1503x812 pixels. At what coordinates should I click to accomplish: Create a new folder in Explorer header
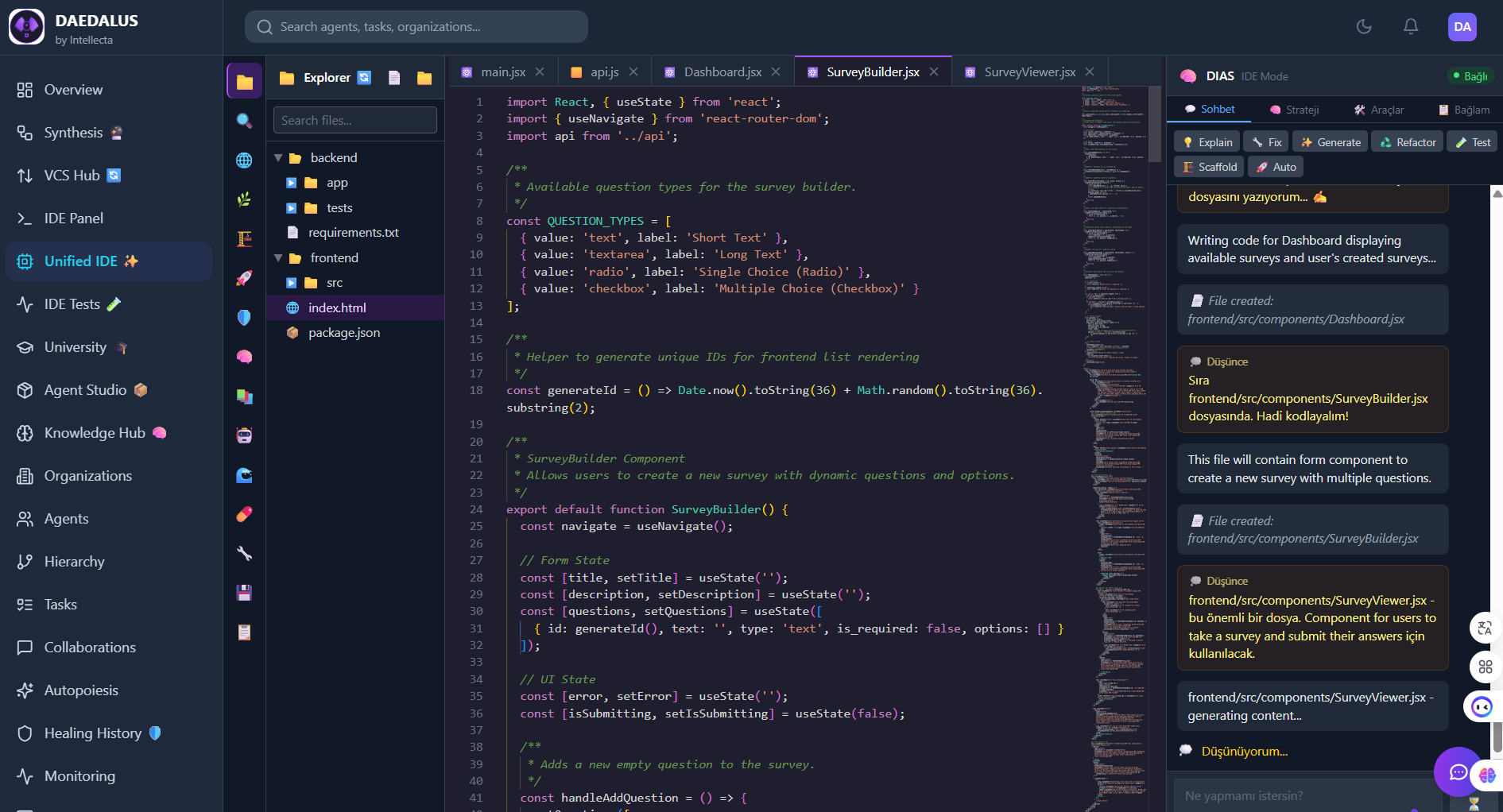coord(424,77)
